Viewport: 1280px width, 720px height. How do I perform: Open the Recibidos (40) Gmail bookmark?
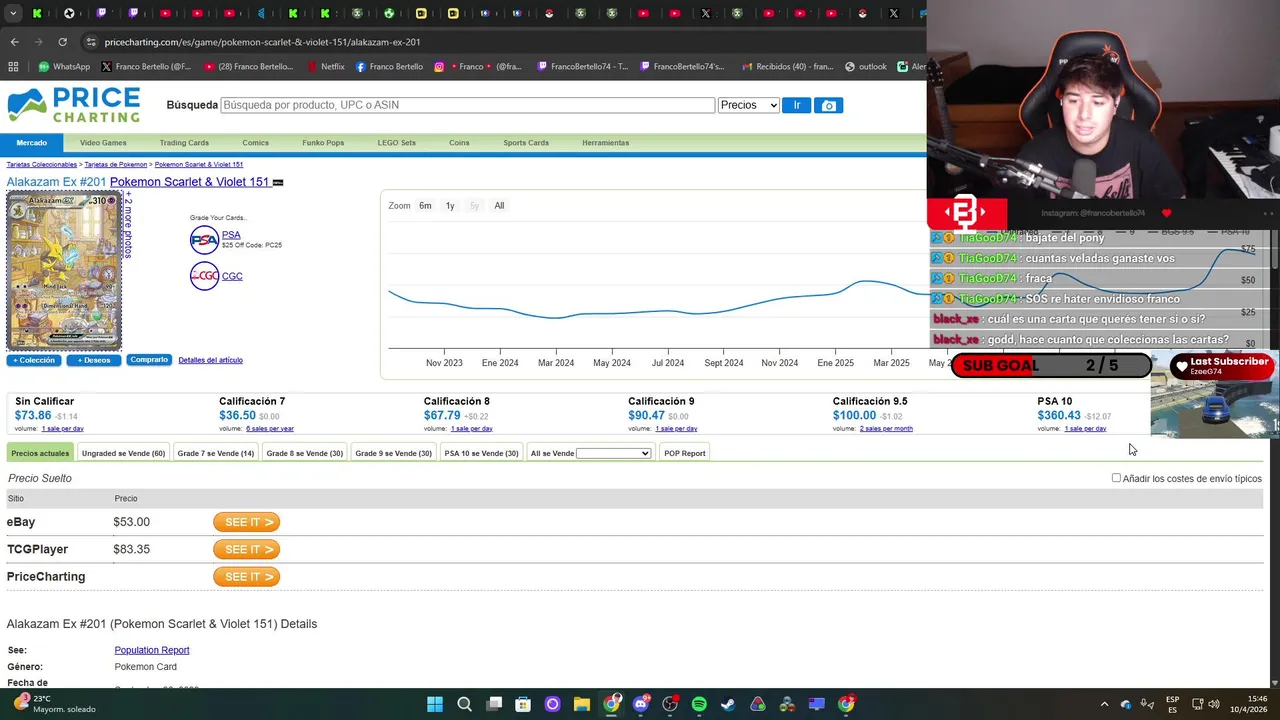[x=786, y=67]
